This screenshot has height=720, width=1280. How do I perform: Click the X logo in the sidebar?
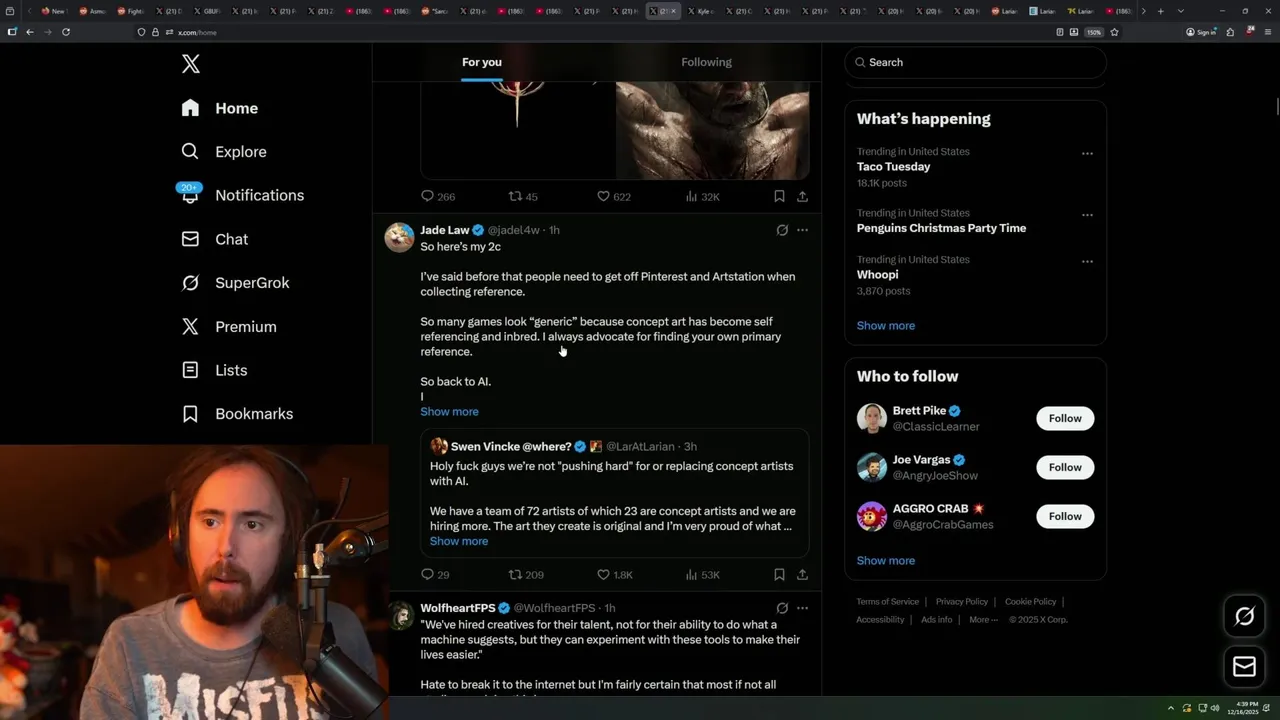click(x=191, y=64)
